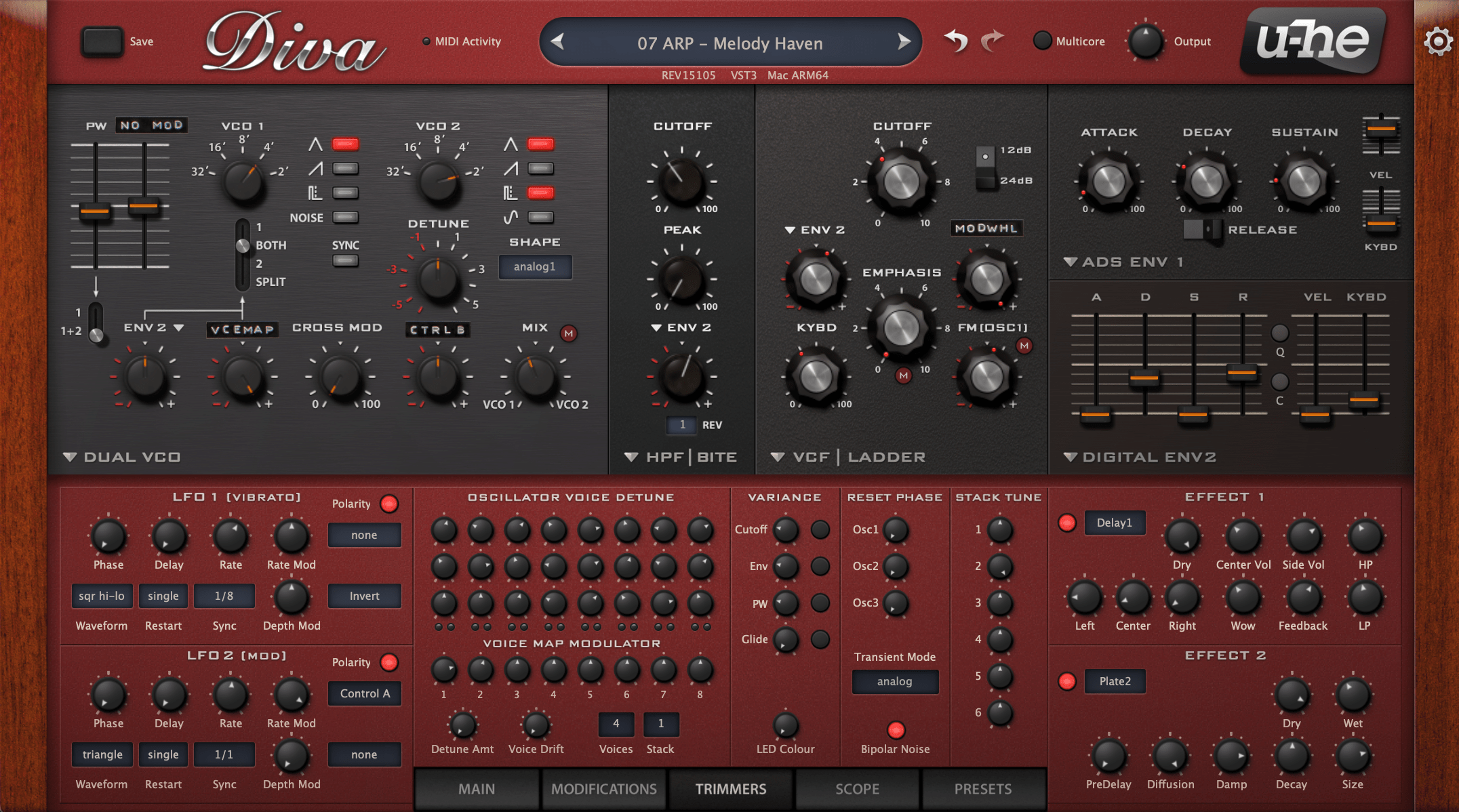Click the Save button
1459x812 pixels.
point(102,41)
